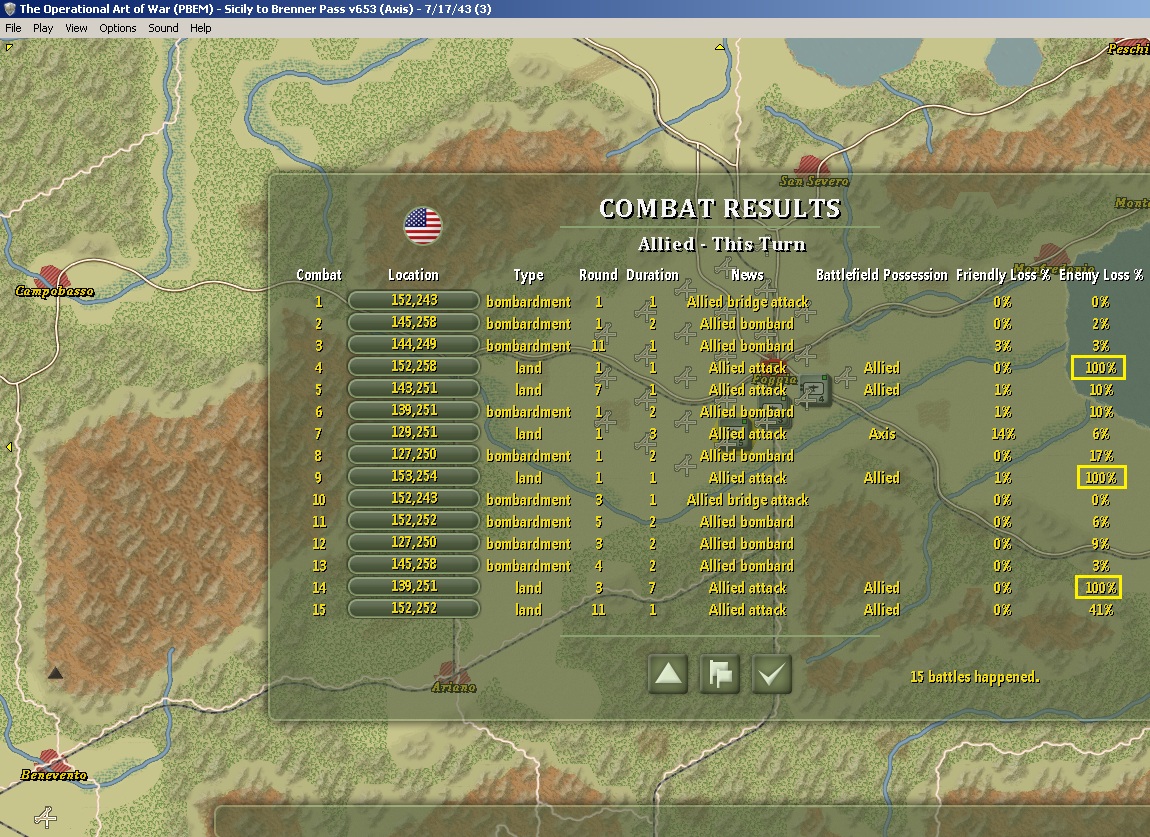Go to location 139,251 for combat 14

point(414,587)
